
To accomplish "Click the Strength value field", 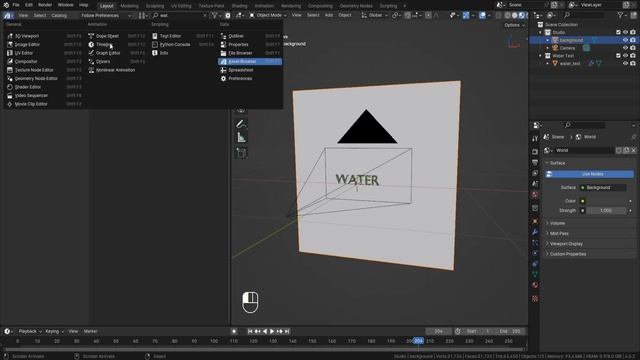I will pyautogui.click(x=606, y=211).
